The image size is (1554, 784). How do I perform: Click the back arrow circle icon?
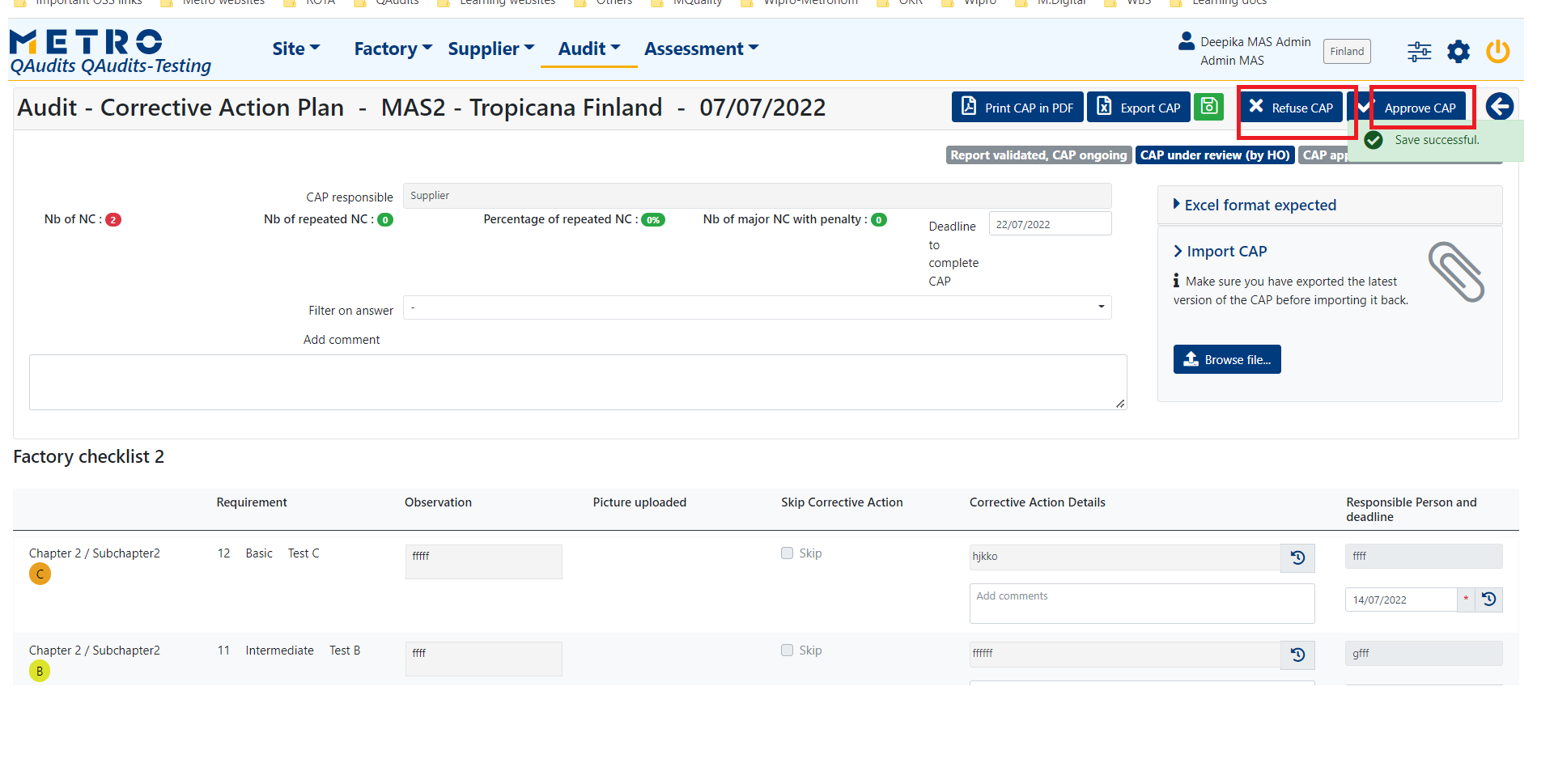click(1499, 106)
